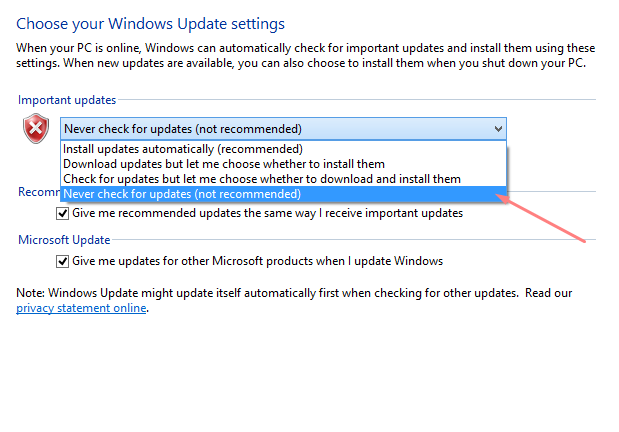Click the dropdown chevron of the updates combo box
The height and width of the screenshot is (432, 619).
pos(497,129)
